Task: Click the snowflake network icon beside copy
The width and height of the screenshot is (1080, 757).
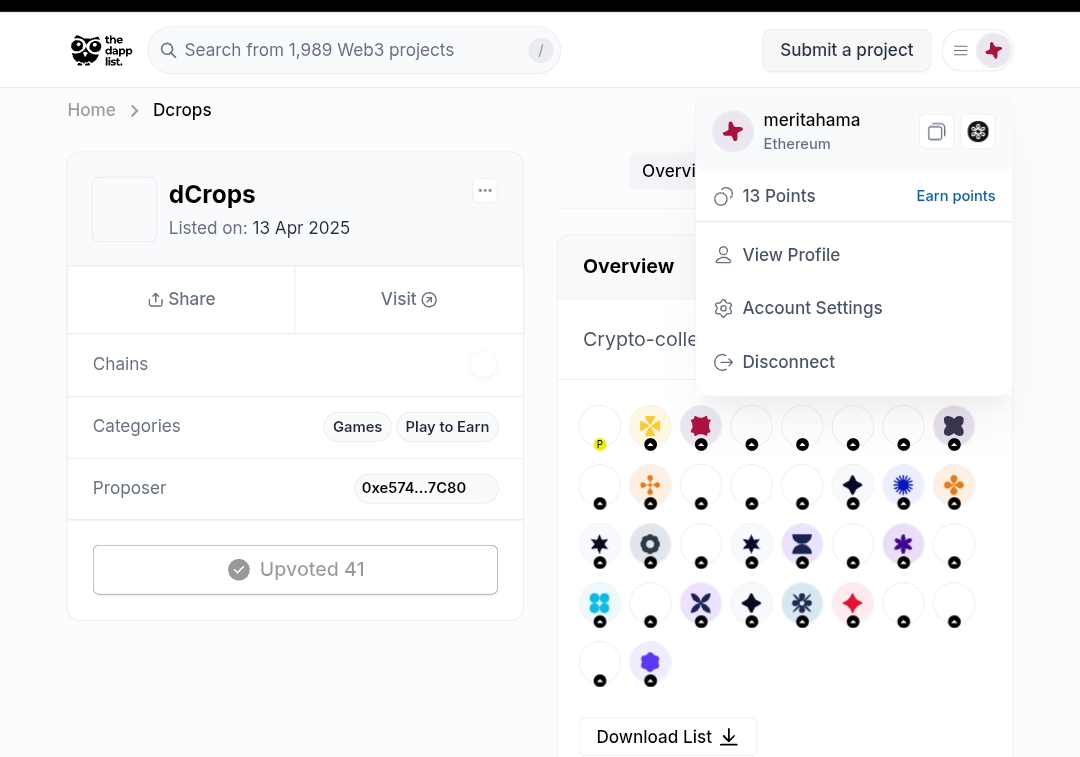Action: pos(978,132)
